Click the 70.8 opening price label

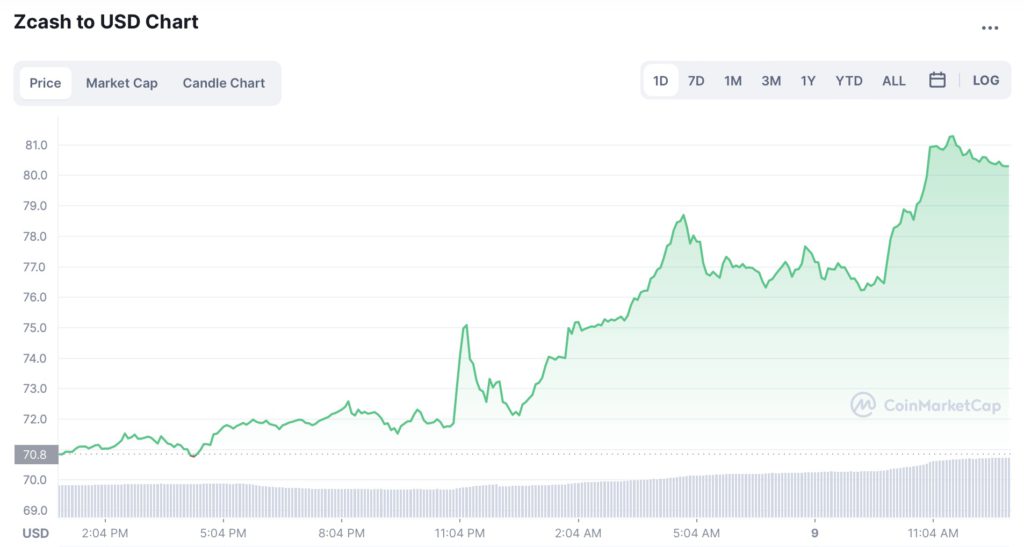tap(35, 455)
